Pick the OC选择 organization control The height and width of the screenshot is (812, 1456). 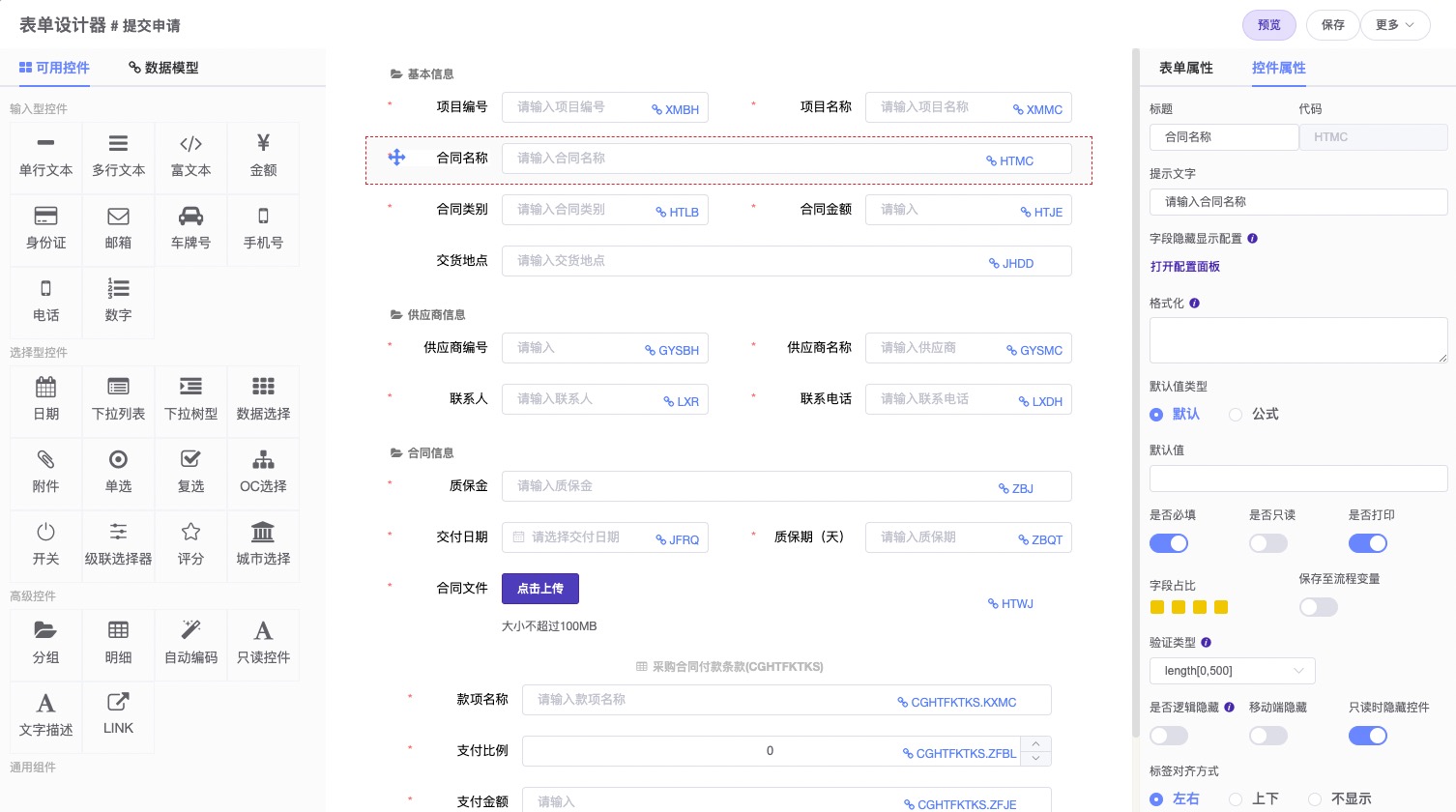(x=263, y=473)
